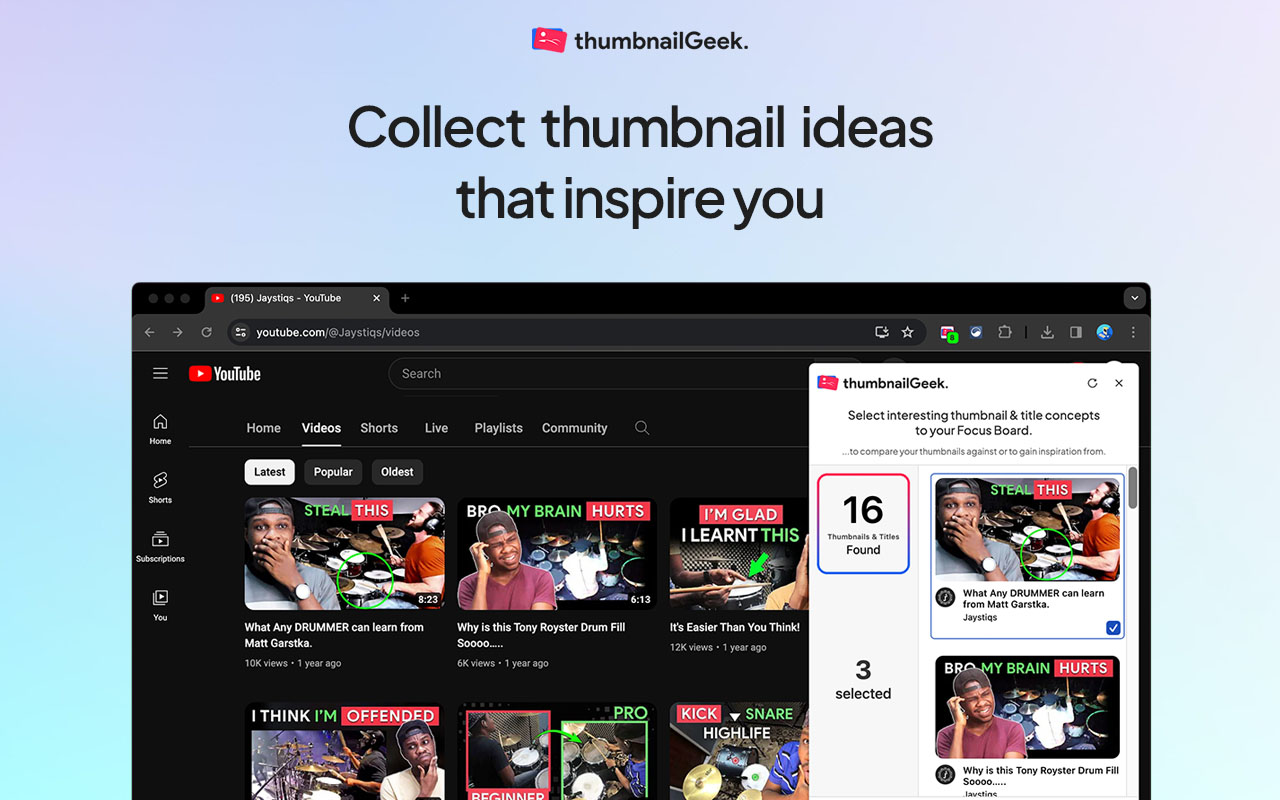Click the Oldest sorting button
Image resolution: width=1280 pixels, height=800 pixels.
pos(397,471)
